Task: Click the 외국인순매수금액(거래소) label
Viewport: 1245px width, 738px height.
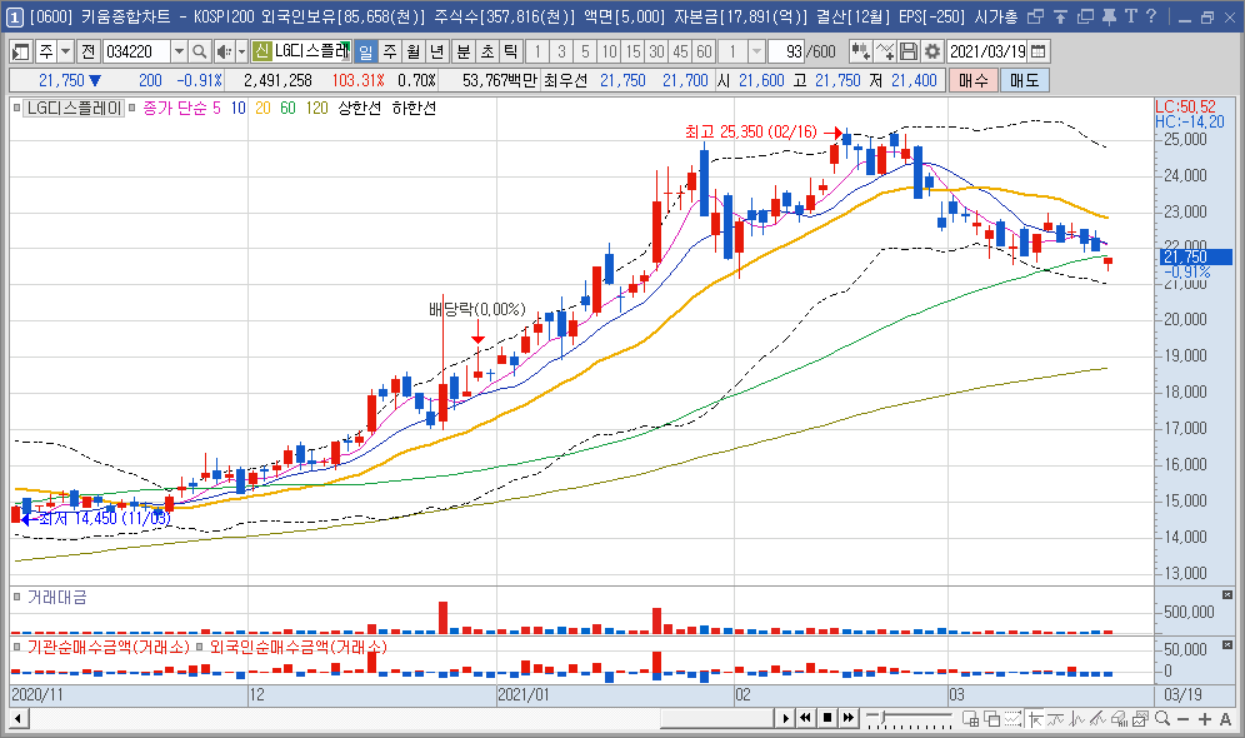Action: (297, 648)
